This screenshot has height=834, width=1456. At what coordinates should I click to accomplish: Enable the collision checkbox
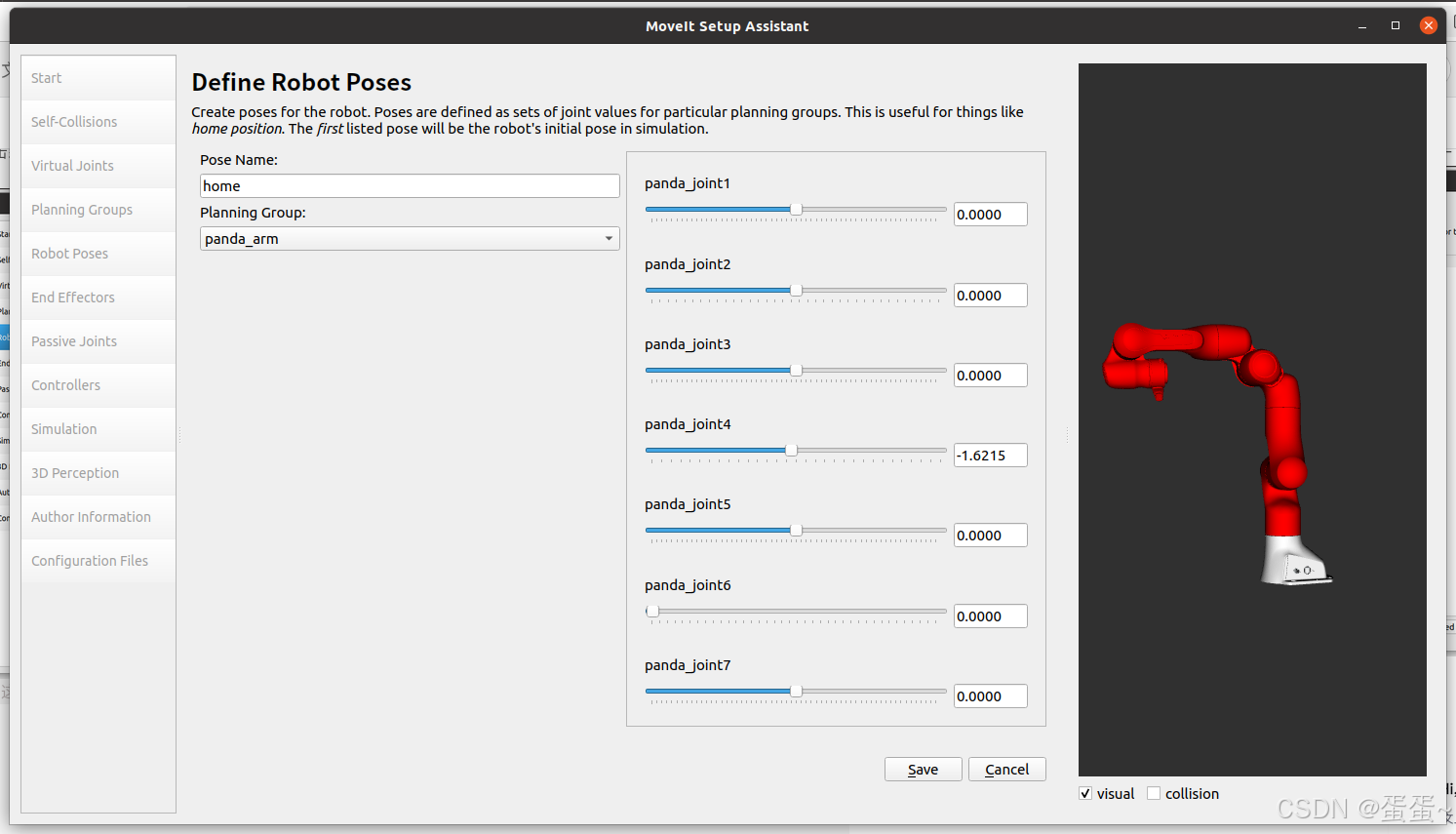1154,793
